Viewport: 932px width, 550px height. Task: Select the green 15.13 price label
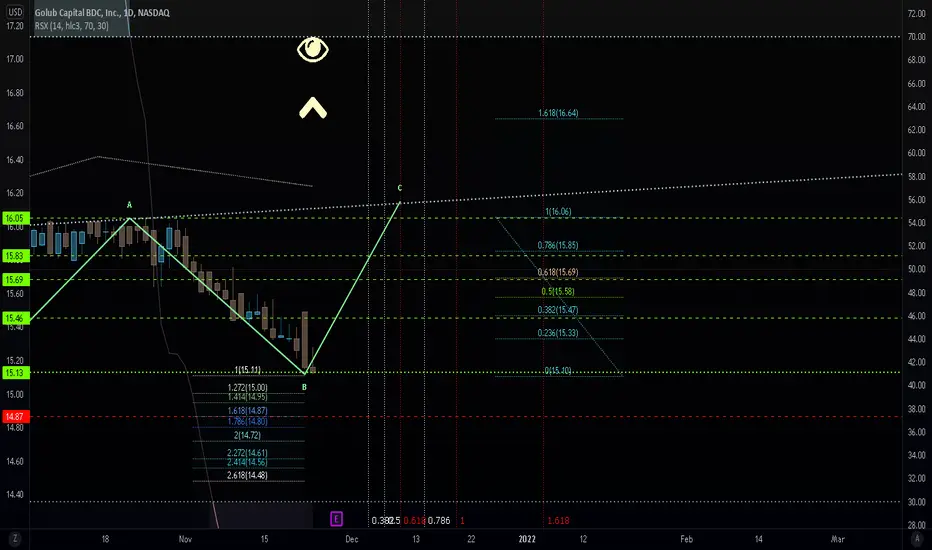(x=15, y=373)
